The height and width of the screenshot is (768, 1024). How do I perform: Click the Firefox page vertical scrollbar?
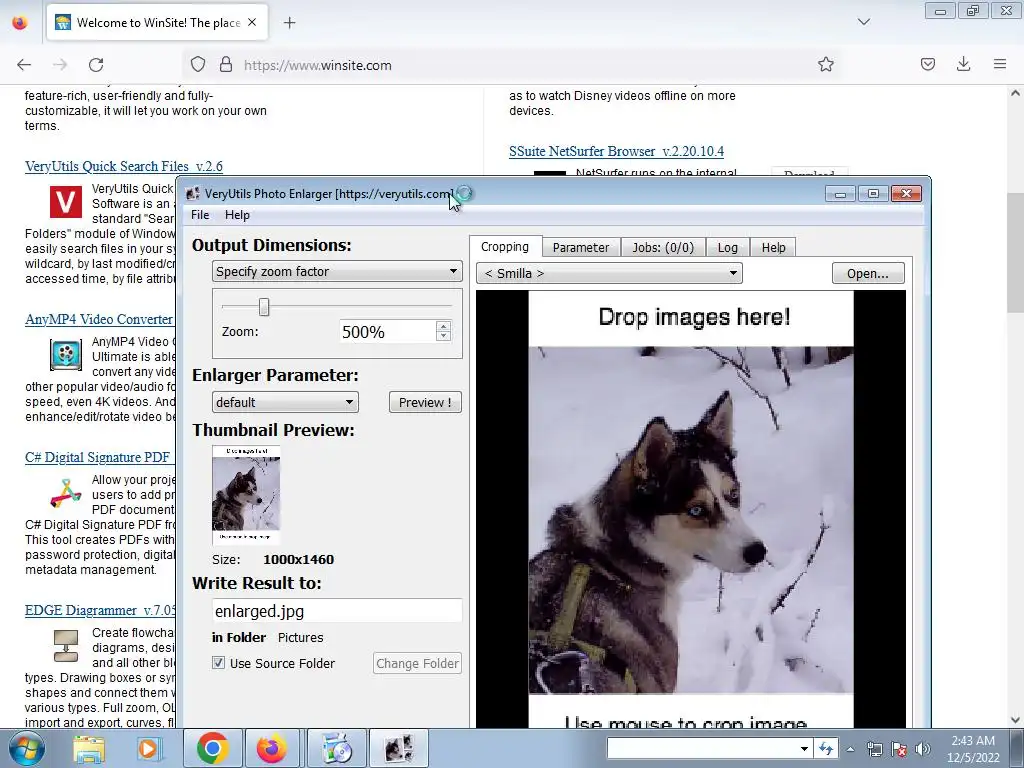pyautogui.click(x=1015, y=253)
